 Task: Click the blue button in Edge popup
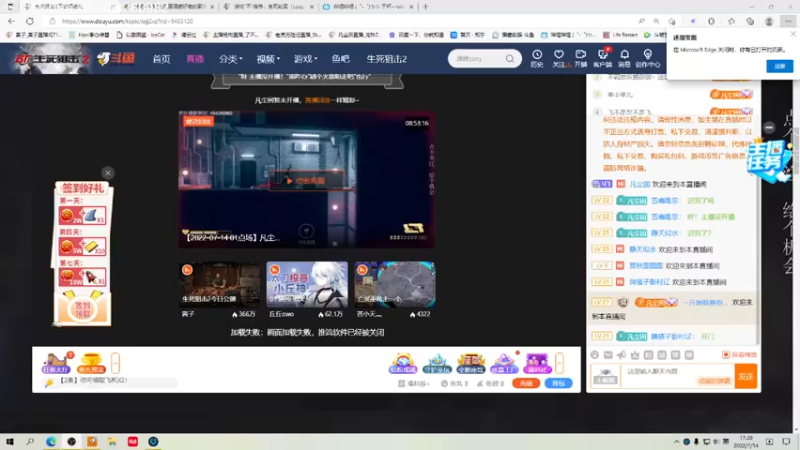780,66
